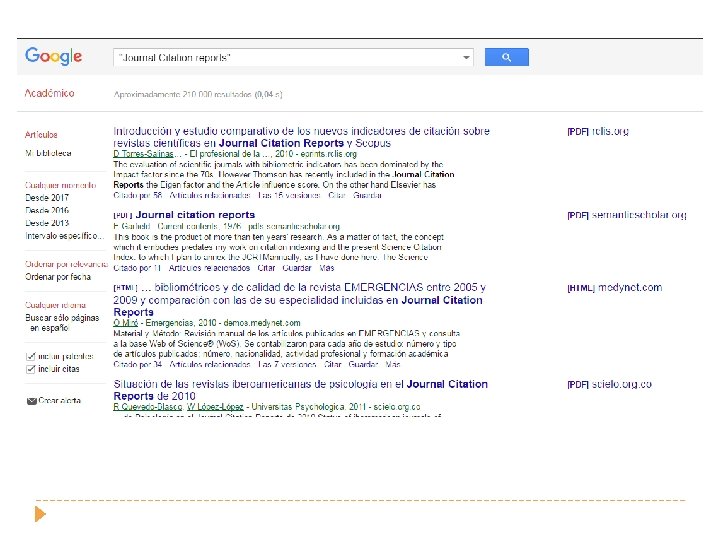Click the blue magnifier search button

coord(506,57)
